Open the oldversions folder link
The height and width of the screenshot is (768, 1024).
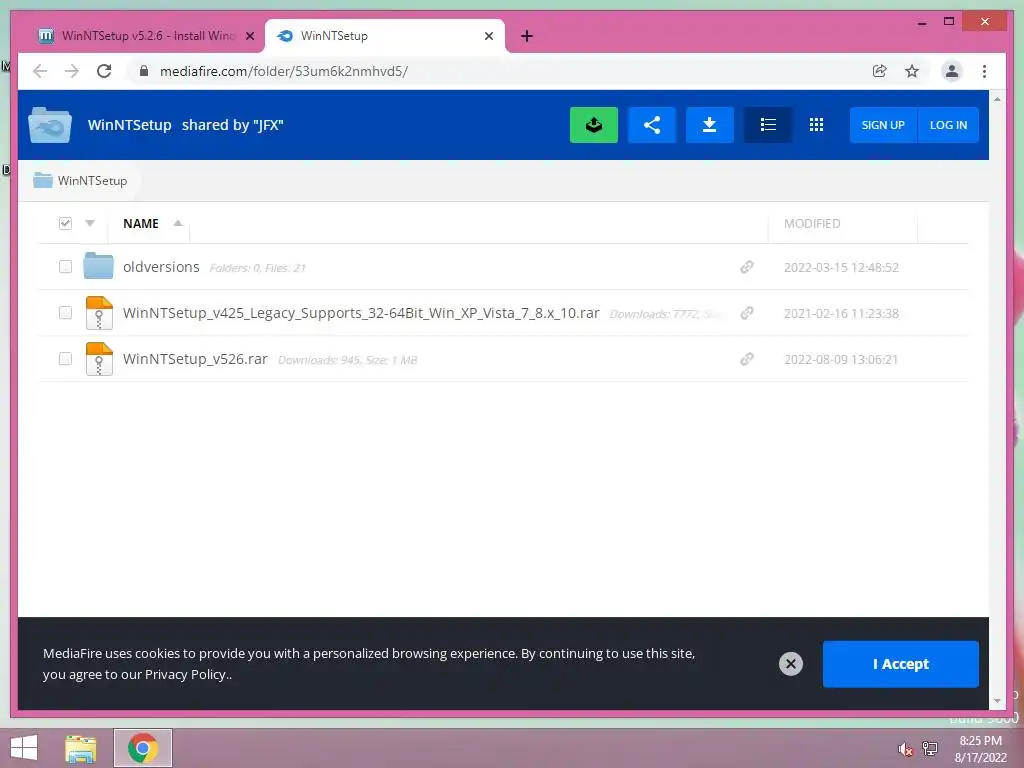(x=161, y=267)
